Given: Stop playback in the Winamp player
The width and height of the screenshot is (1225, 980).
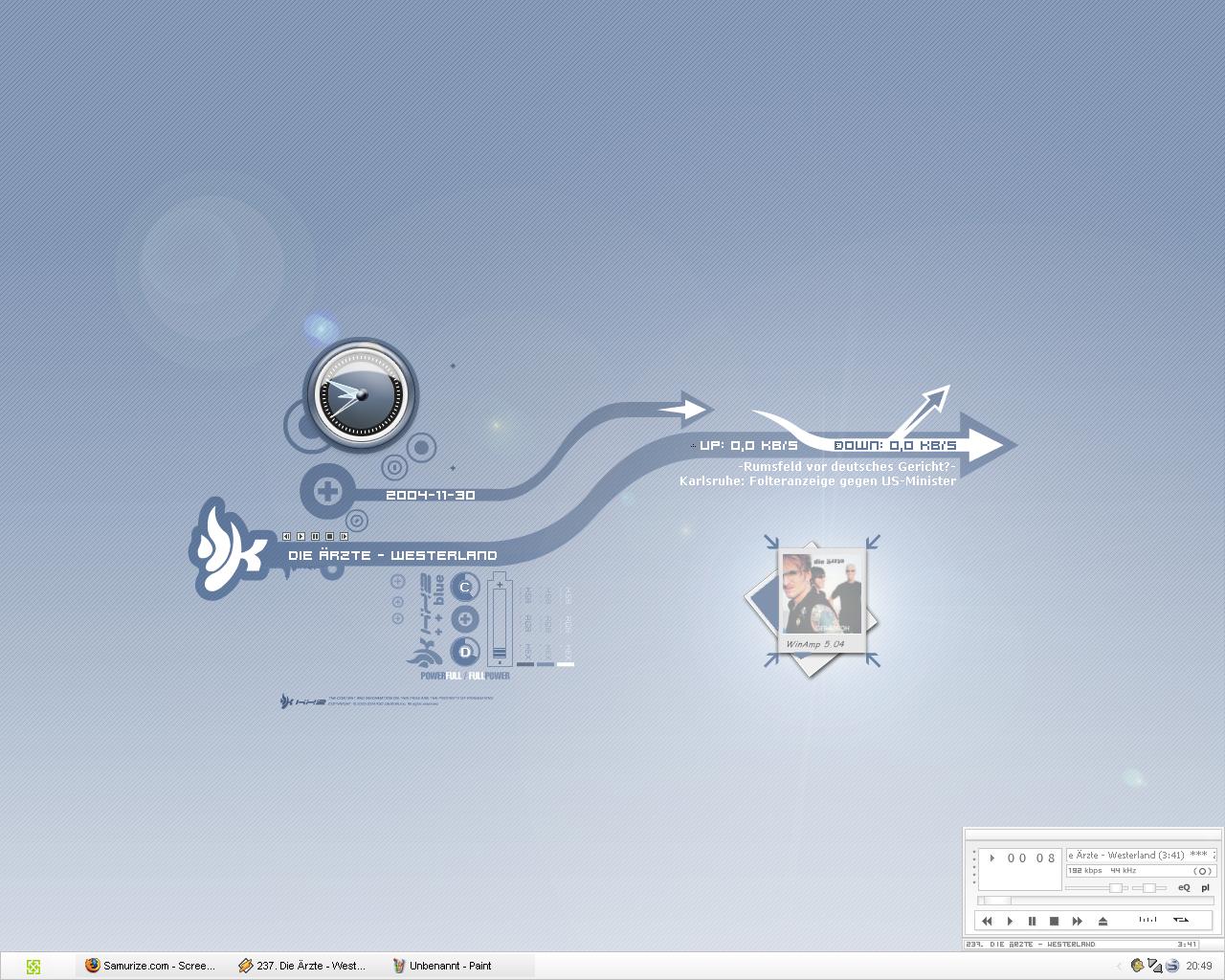Looking at the screenshot, I should tap(1054, 921).
